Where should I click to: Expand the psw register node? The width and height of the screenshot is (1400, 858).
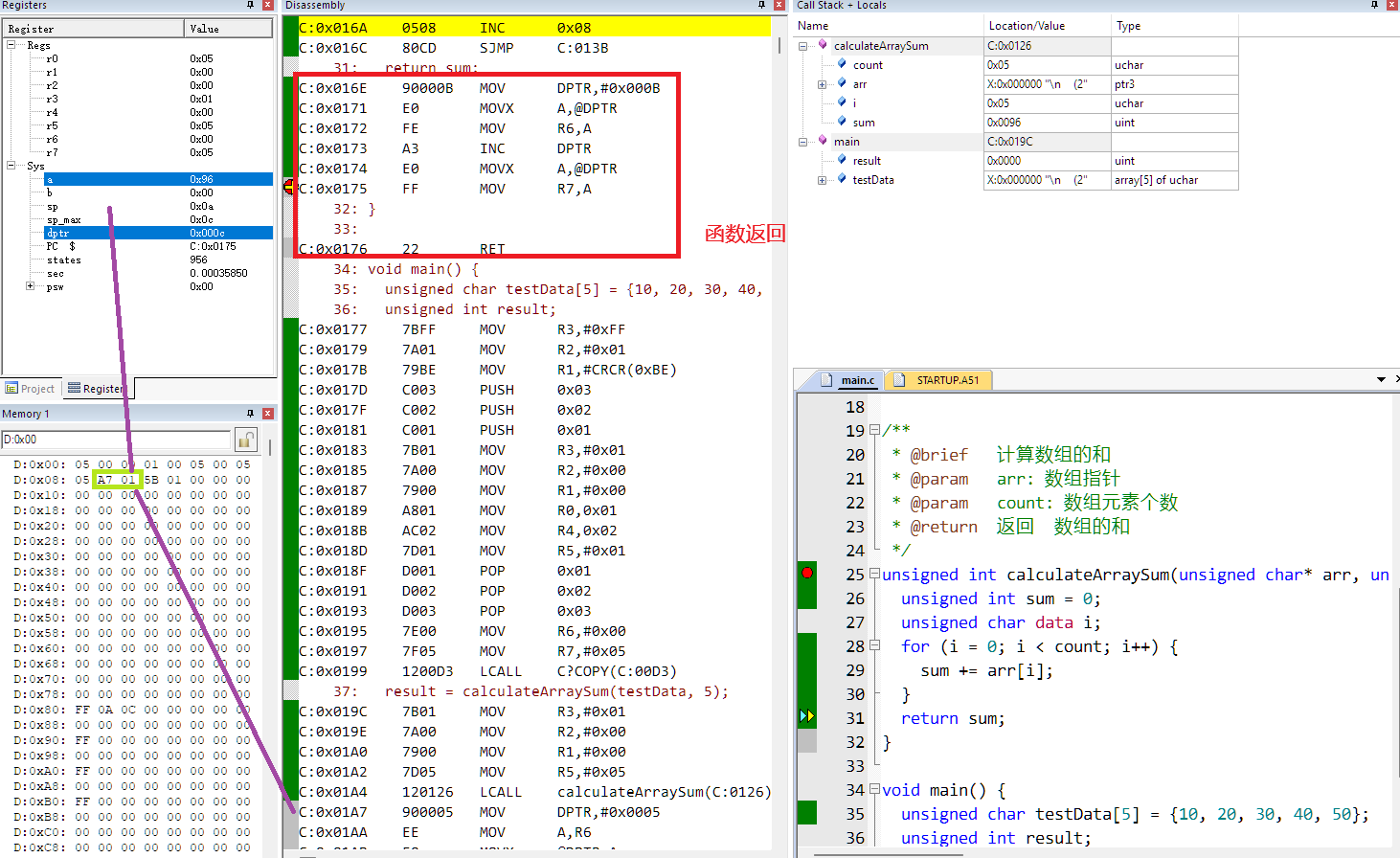[x=30, y=286]
